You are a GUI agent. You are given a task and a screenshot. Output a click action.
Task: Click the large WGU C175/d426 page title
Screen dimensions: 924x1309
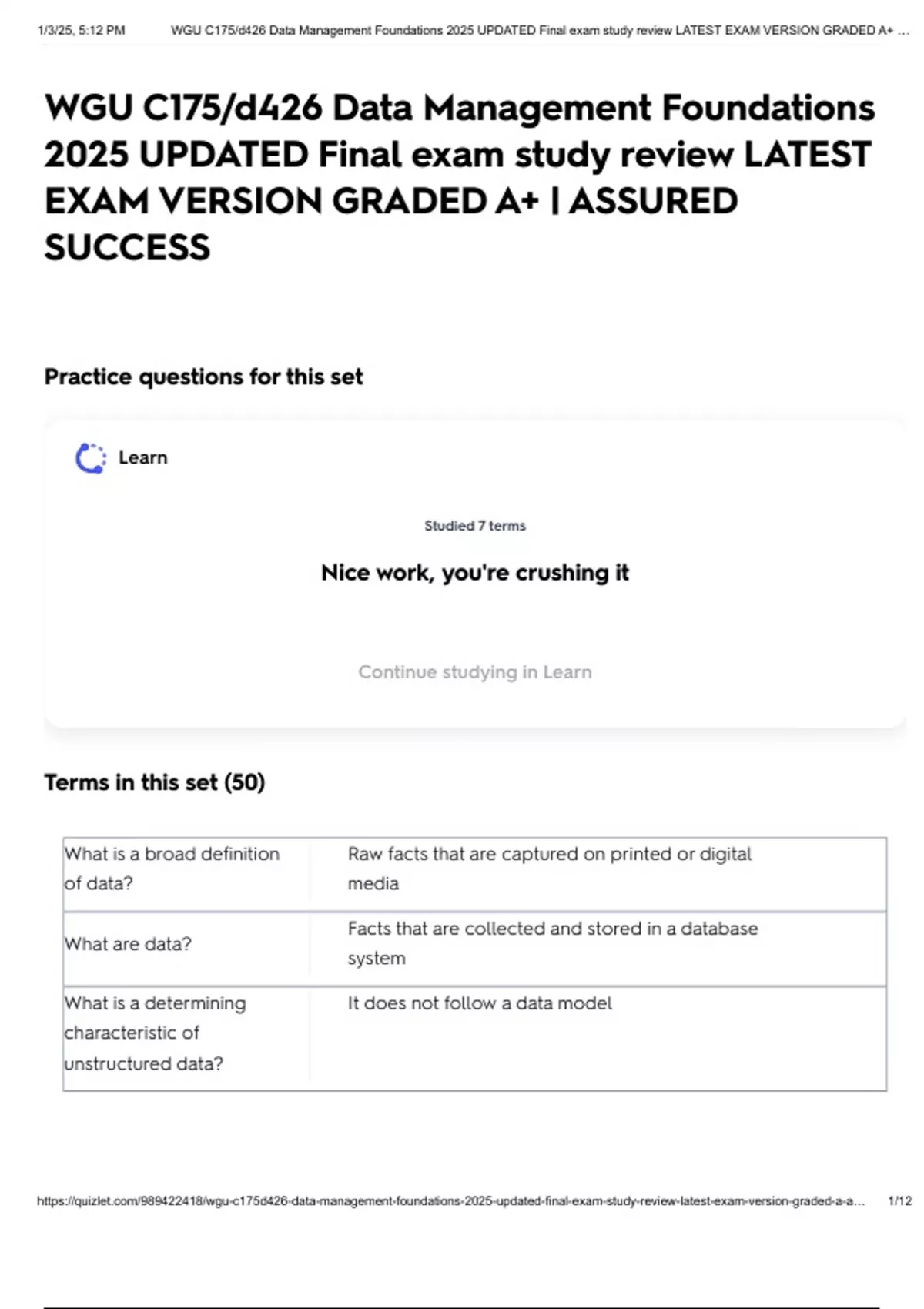[x=459, y=177]
